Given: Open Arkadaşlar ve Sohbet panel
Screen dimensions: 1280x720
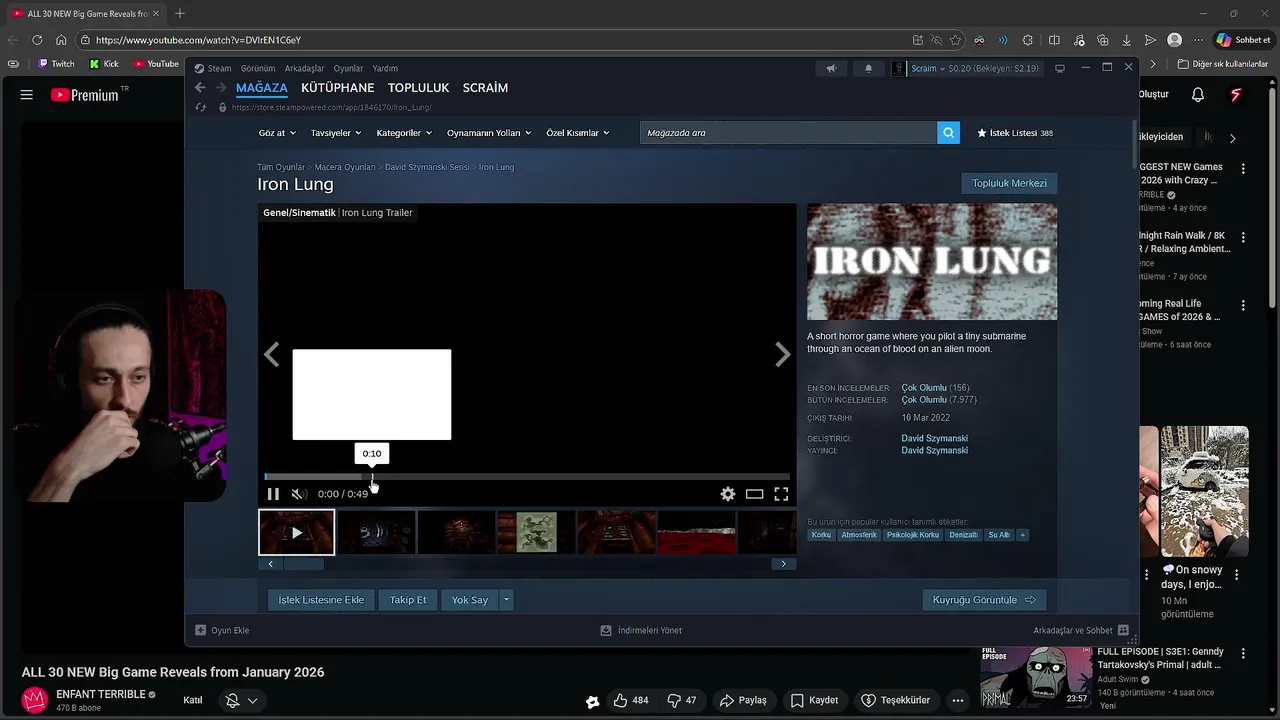Looking at the screenshot, I should [1081, 631].
